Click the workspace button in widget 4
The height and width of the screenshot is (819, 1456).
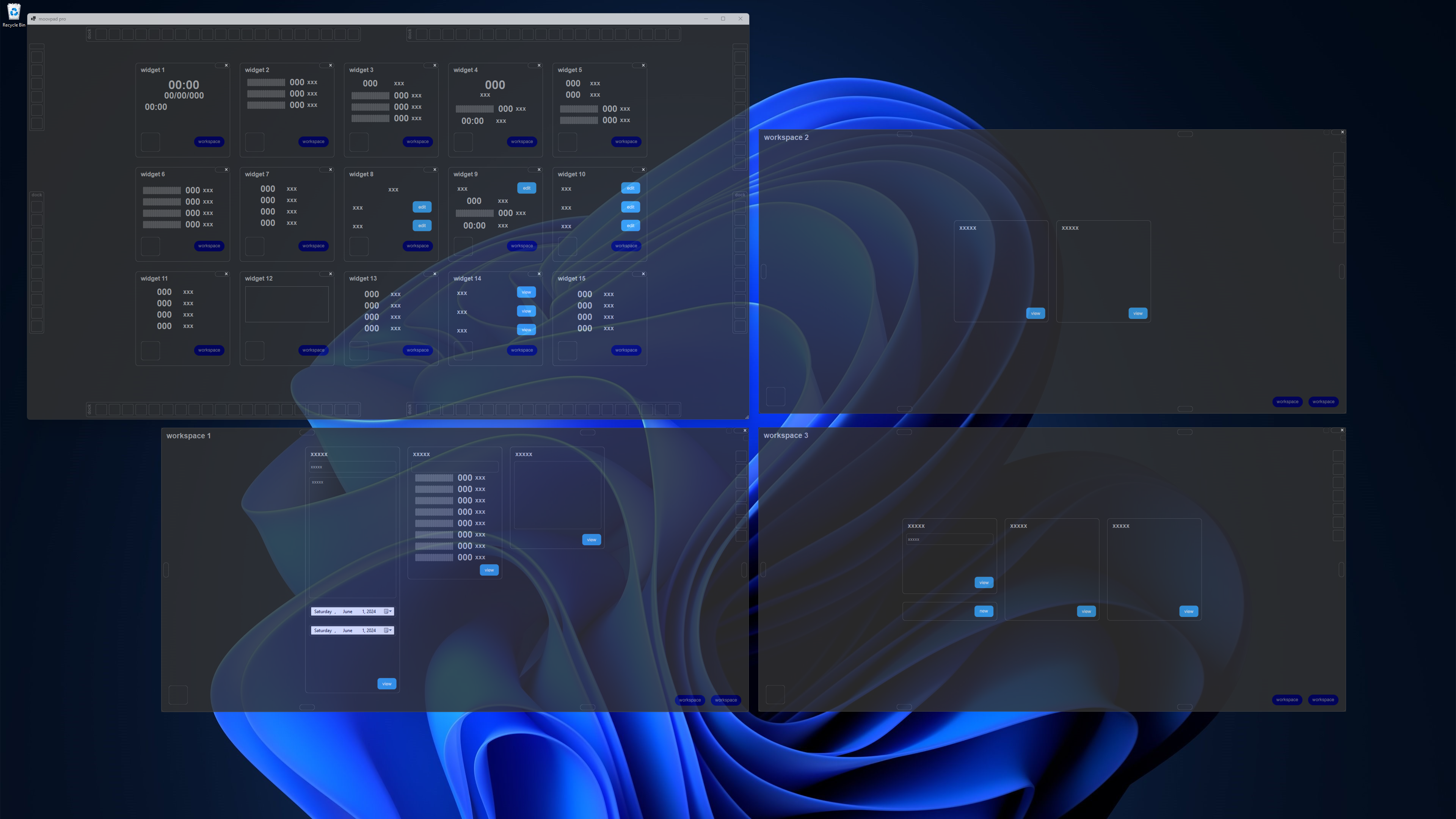tap(522, 142)
